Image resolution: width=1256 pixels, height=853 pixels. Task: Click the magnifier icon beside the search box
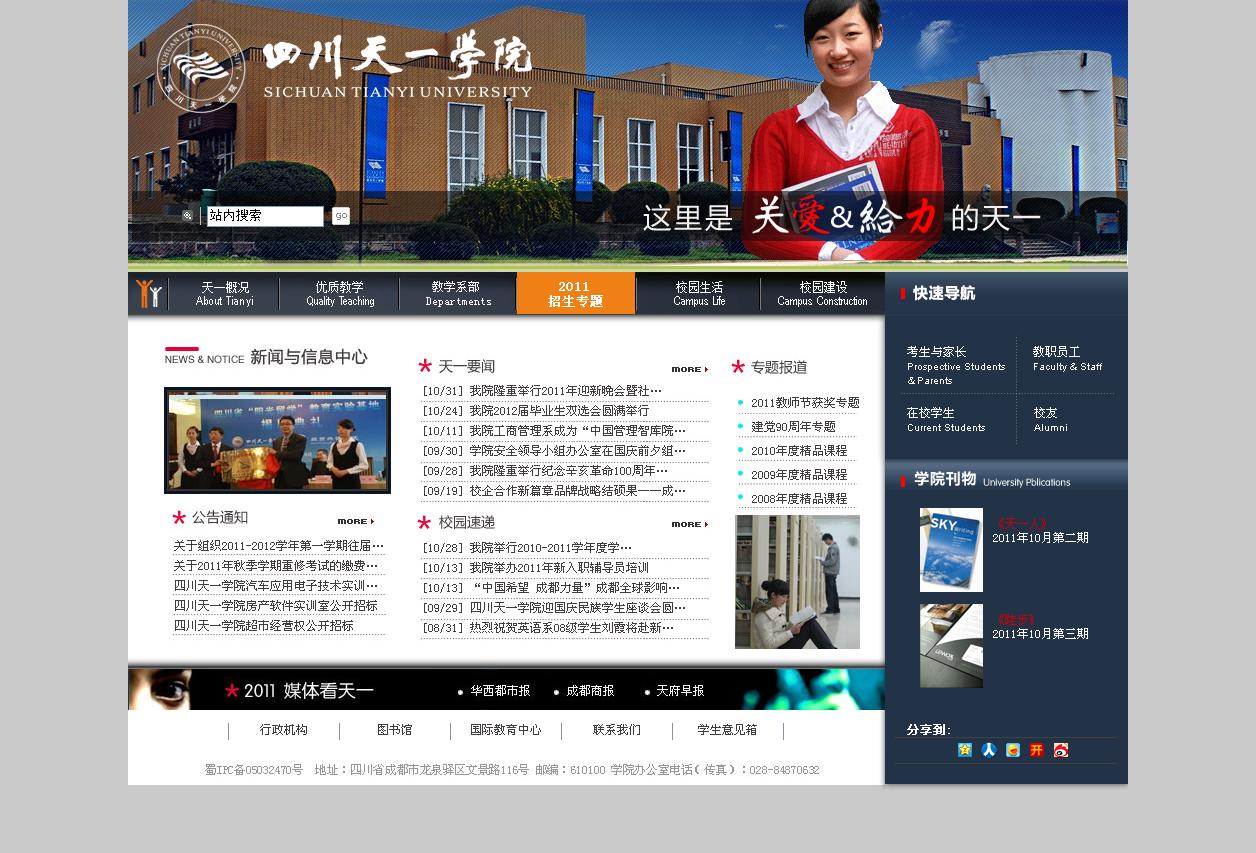188,216
